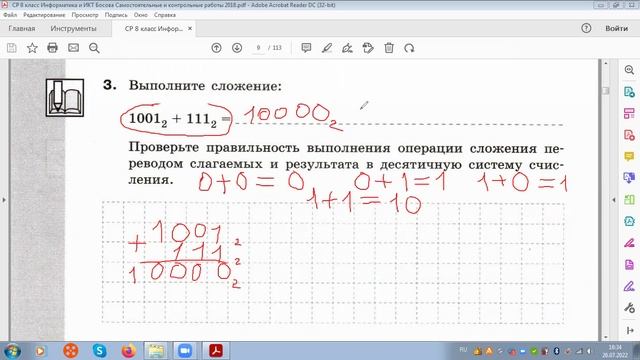Open the purple Request Signatures pen tool
This screenshot has height=360, width=640.
[x=629, y=286]
